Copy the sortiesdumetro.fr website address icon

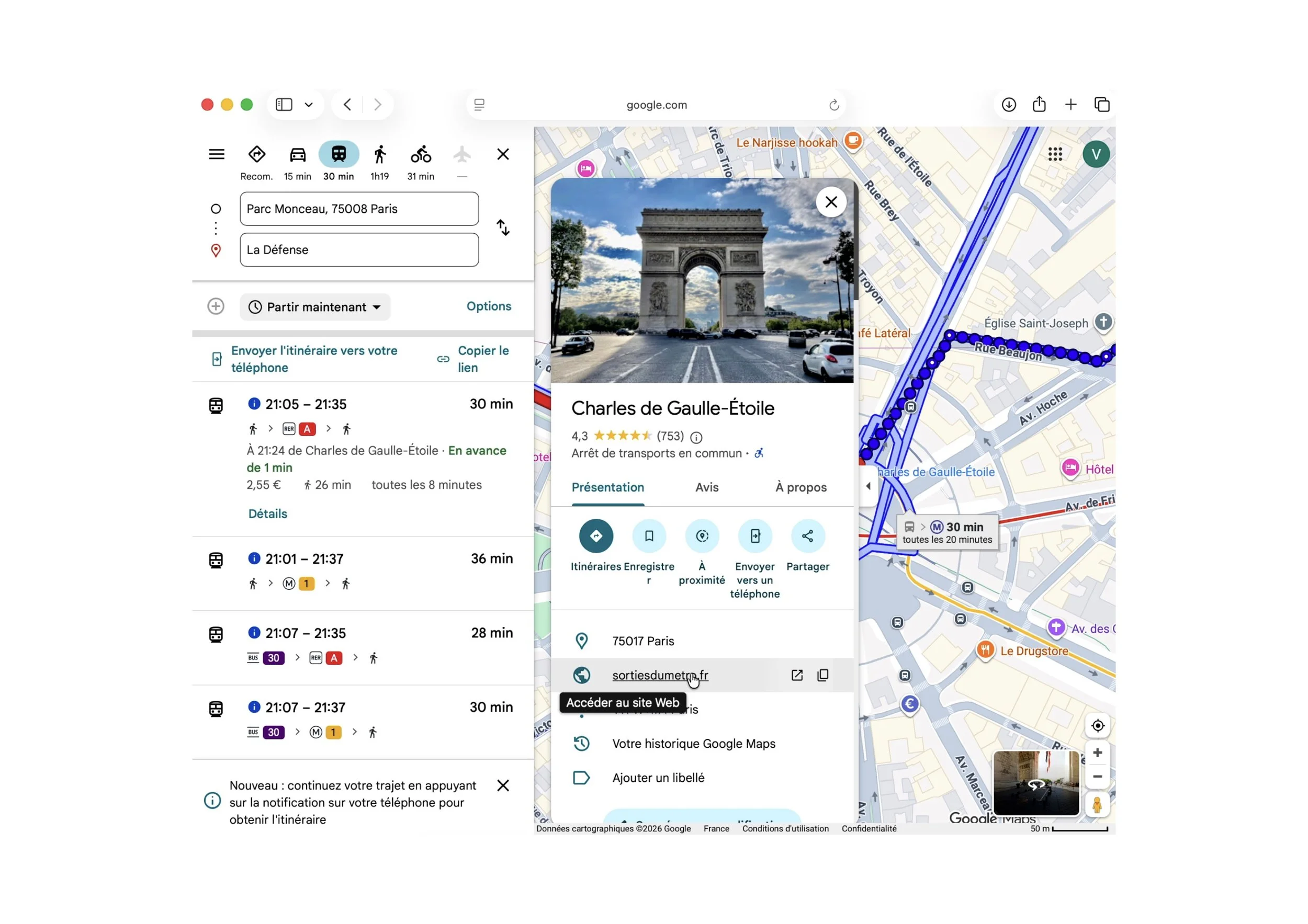[x=822, y=675]
